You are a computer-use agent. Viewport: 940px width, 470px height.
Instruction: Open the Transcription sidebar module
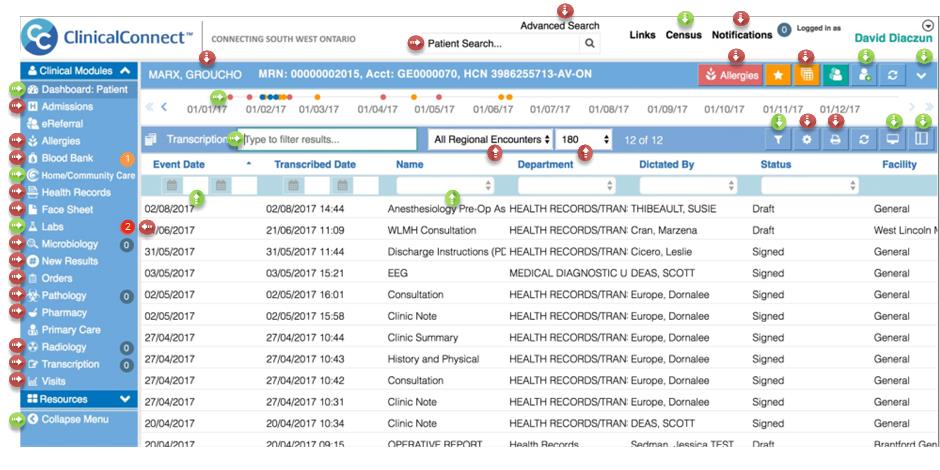[x=70, y=364]
